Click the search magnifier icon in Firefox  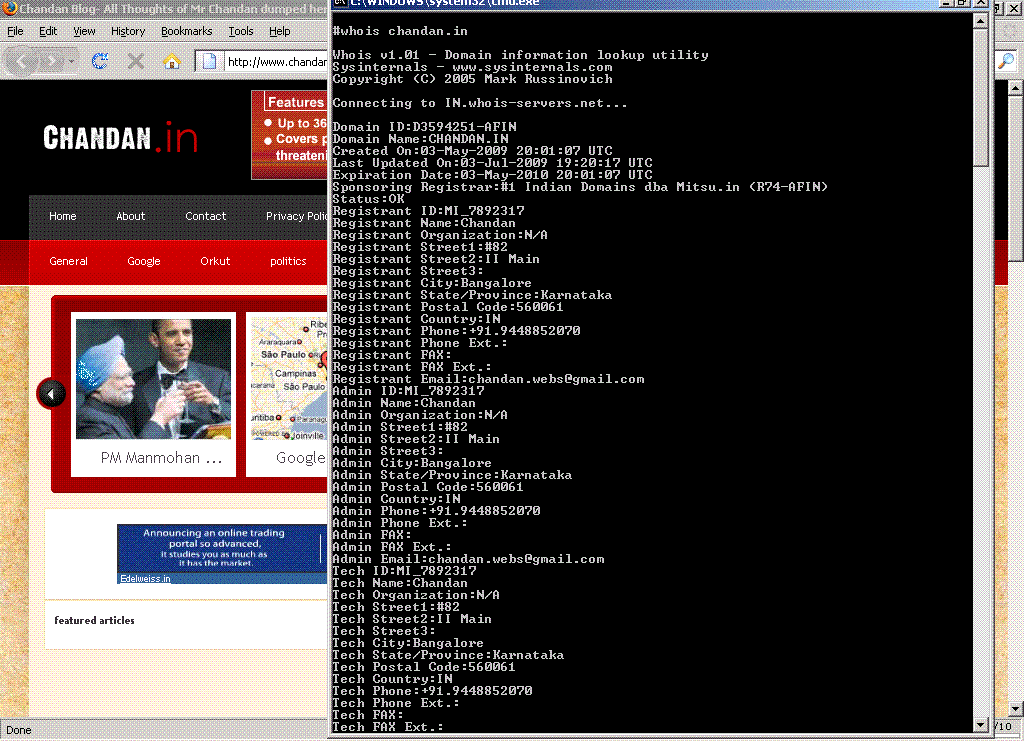point(1006,61)
